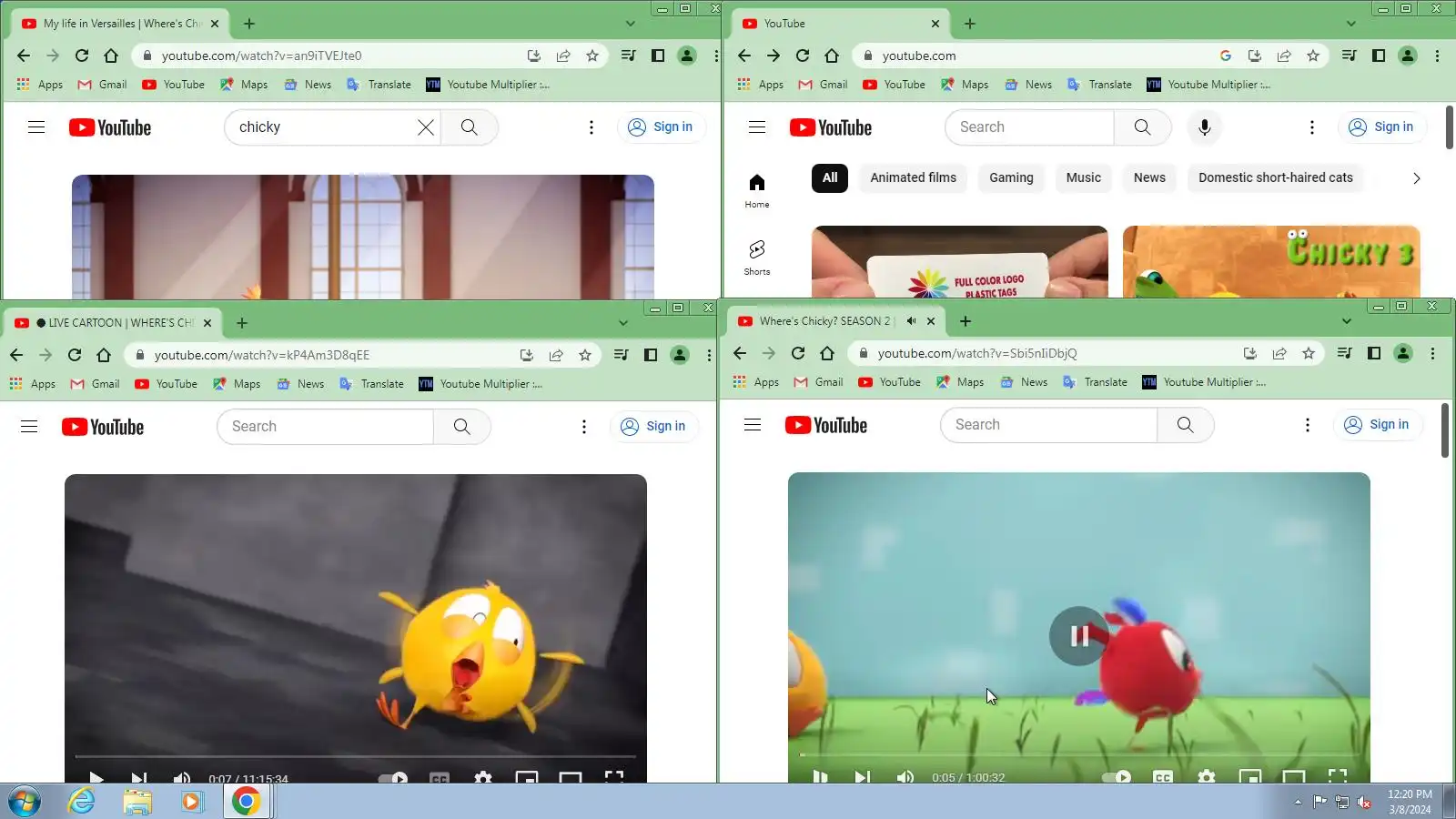Open settings gear in the SEASON 2 video player
Screen dimensions: 1456x819
point(1207,776)
